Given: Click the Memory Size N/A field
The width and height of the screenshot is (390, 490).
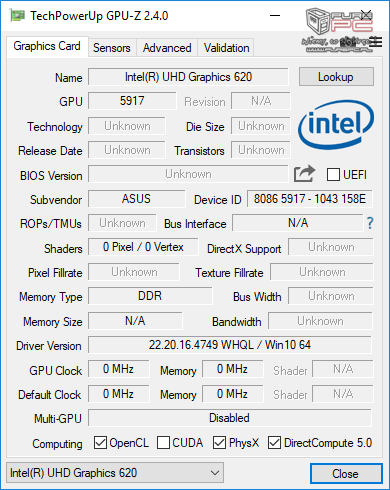Looking at the screenshot, I should tap(135, 321).
